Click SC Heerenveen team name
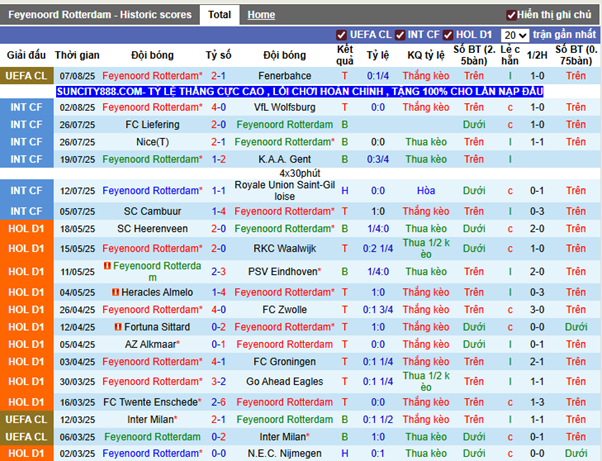Screen dimensions: 602x461 click(152, 228)
